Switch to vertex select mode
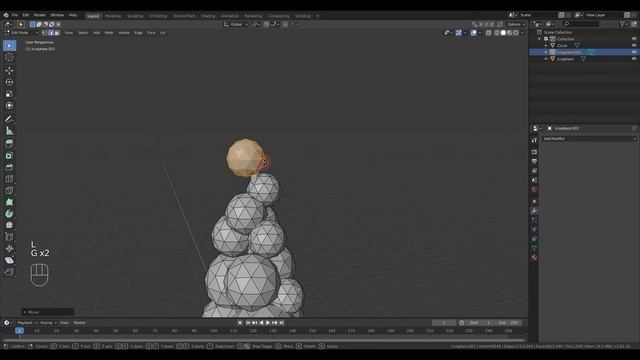This screenshot has height=360, width=640. click(x=44, y=33)
